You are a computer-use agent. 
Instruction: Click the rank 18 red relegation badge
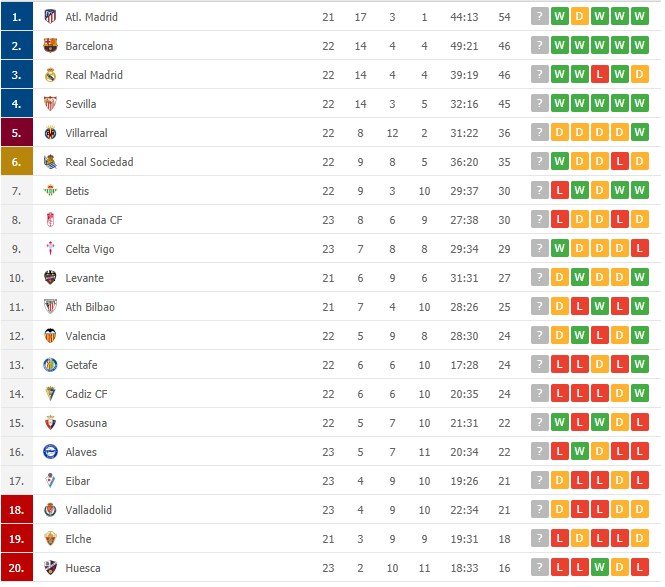pyautogui.click(x=17, y=510)
